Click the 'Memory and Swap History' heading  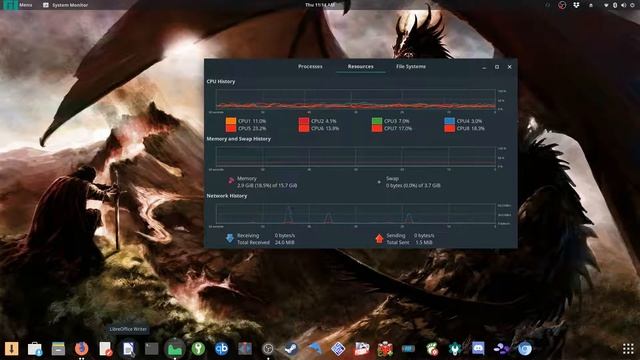click(239, 139)
